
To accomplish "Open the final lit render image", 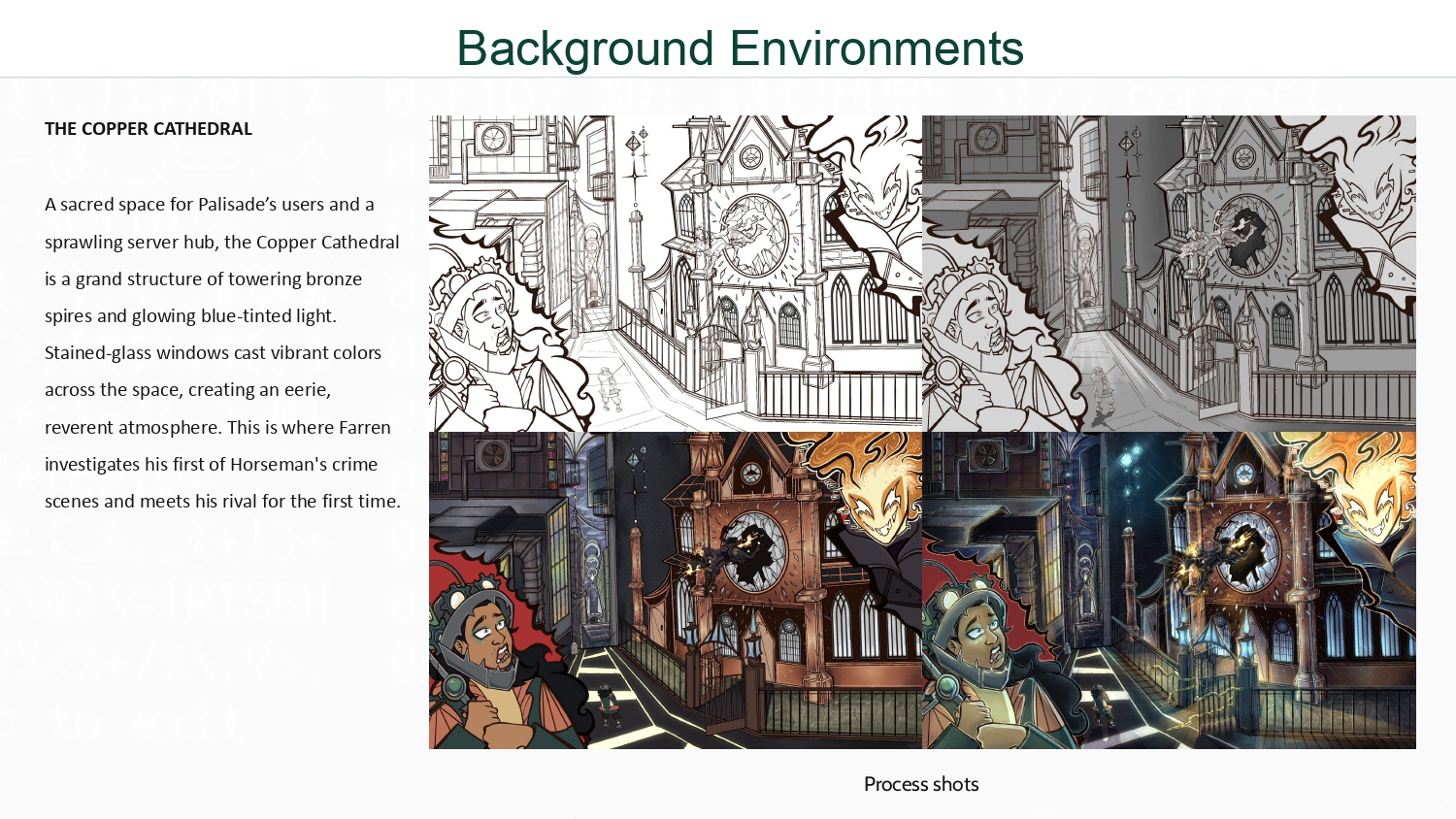I will coord(1169,590).
